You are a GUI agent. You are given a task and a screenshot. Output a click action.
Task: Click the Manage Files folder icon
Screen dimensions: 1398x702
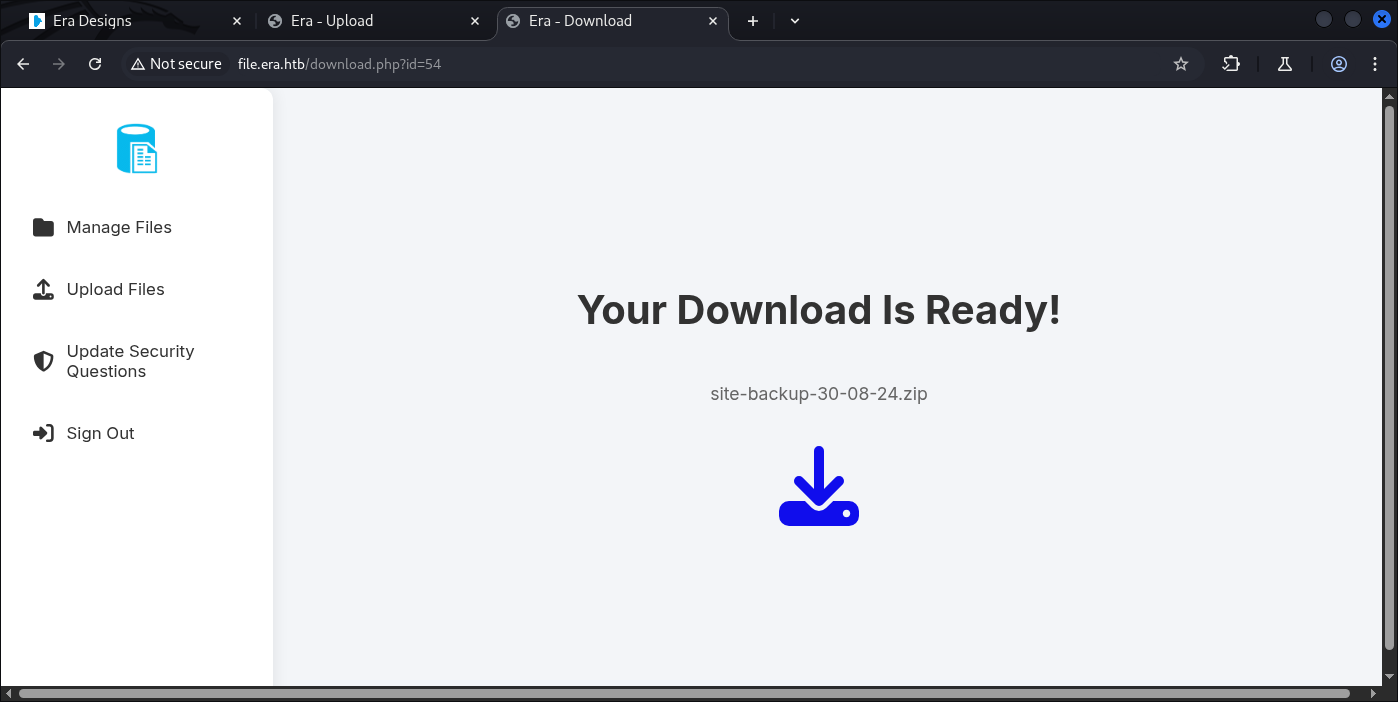coord(43,228)
